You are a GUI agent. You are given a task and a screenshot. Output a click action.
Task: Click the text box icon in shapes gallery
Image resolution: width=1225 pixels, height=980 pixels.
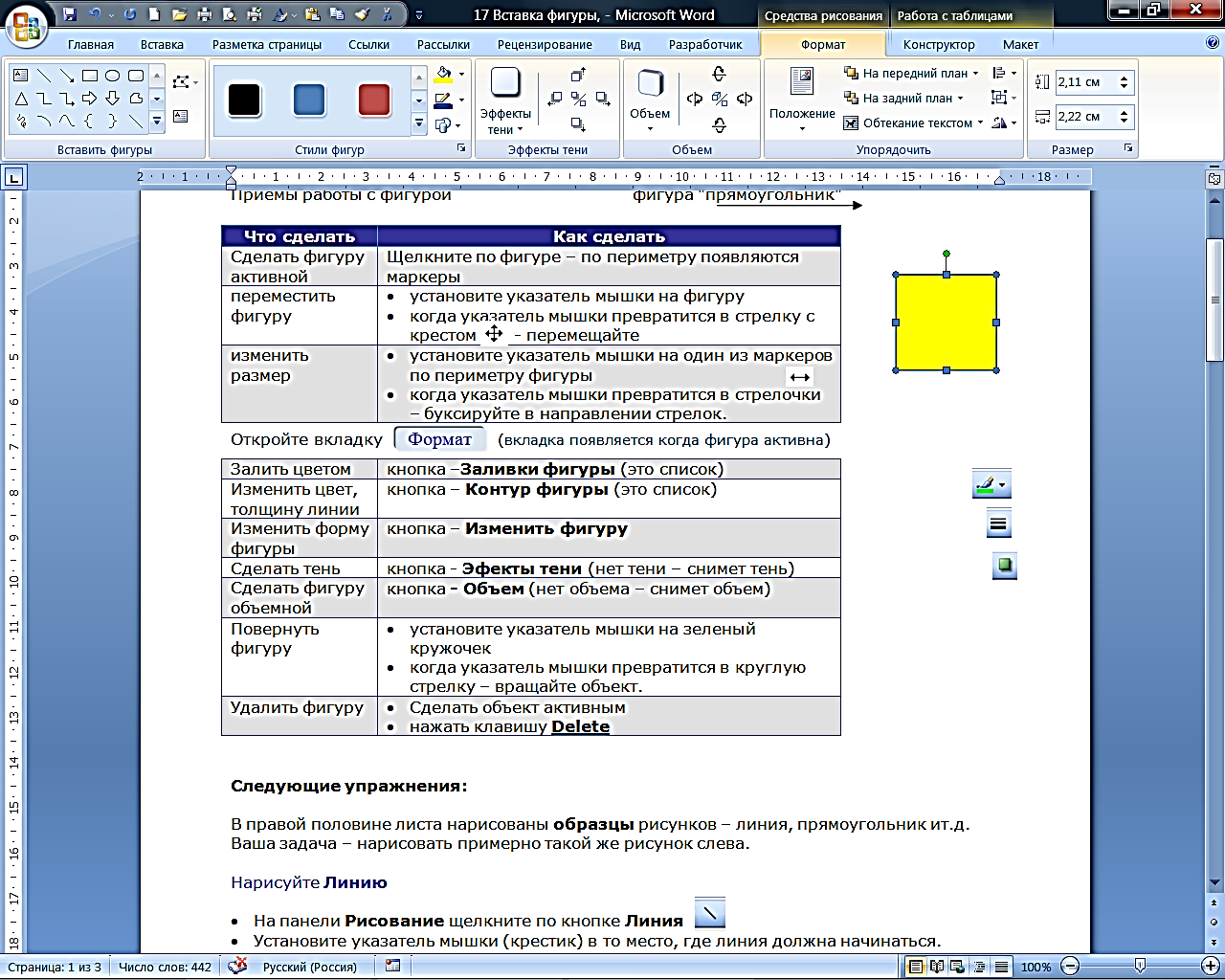[21, 76]
